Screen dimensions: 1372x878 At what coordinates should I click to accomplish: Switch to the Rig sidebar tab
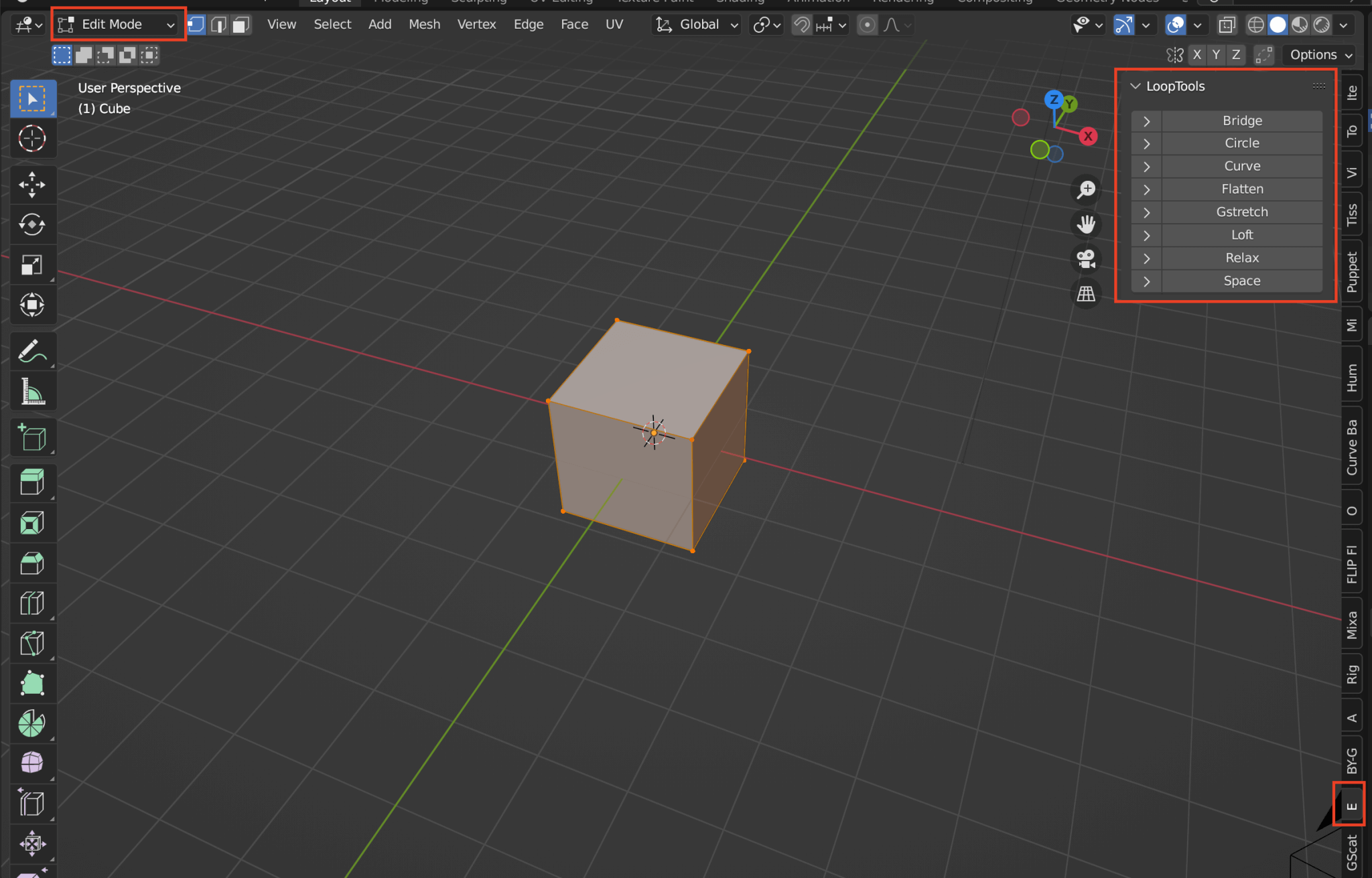pos(1352,674)
